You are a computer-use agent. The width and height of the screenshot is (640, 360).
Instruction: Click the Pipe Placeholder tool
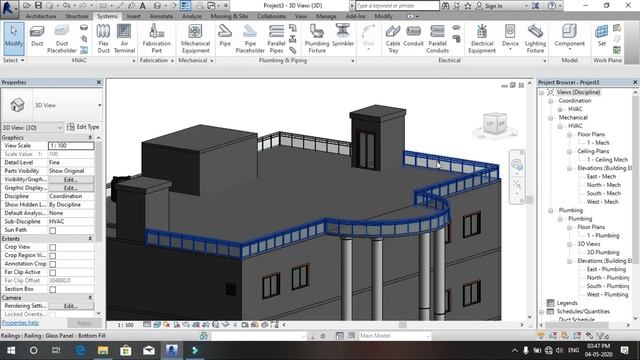250,39
